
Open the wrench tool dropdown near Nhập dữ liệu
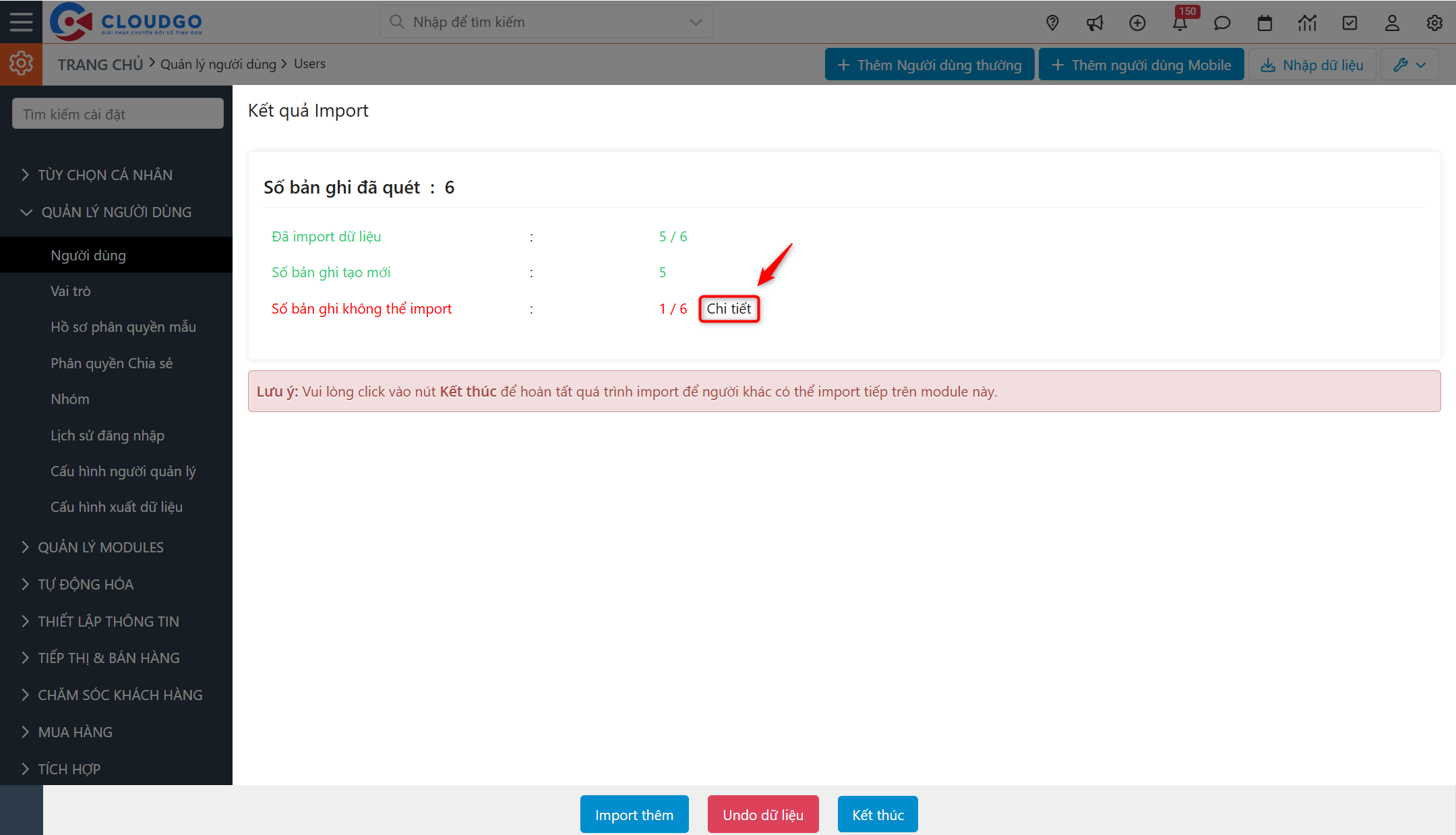[1409, 64]
